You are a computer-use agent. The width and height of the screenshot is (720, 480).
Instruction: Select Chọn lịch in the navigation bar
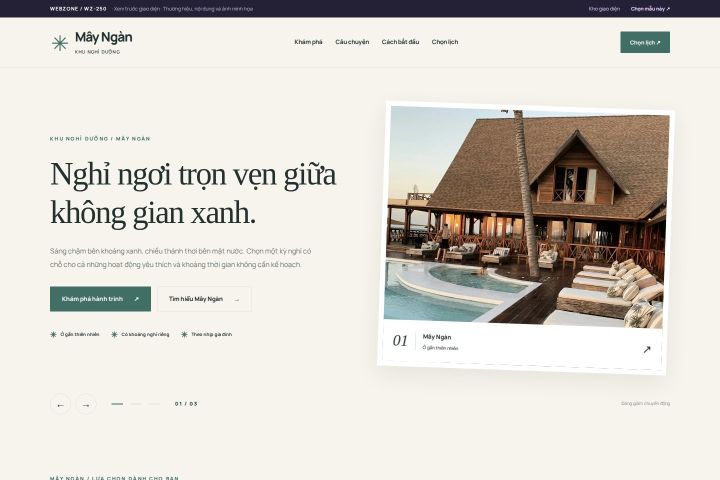pos(444,42)
